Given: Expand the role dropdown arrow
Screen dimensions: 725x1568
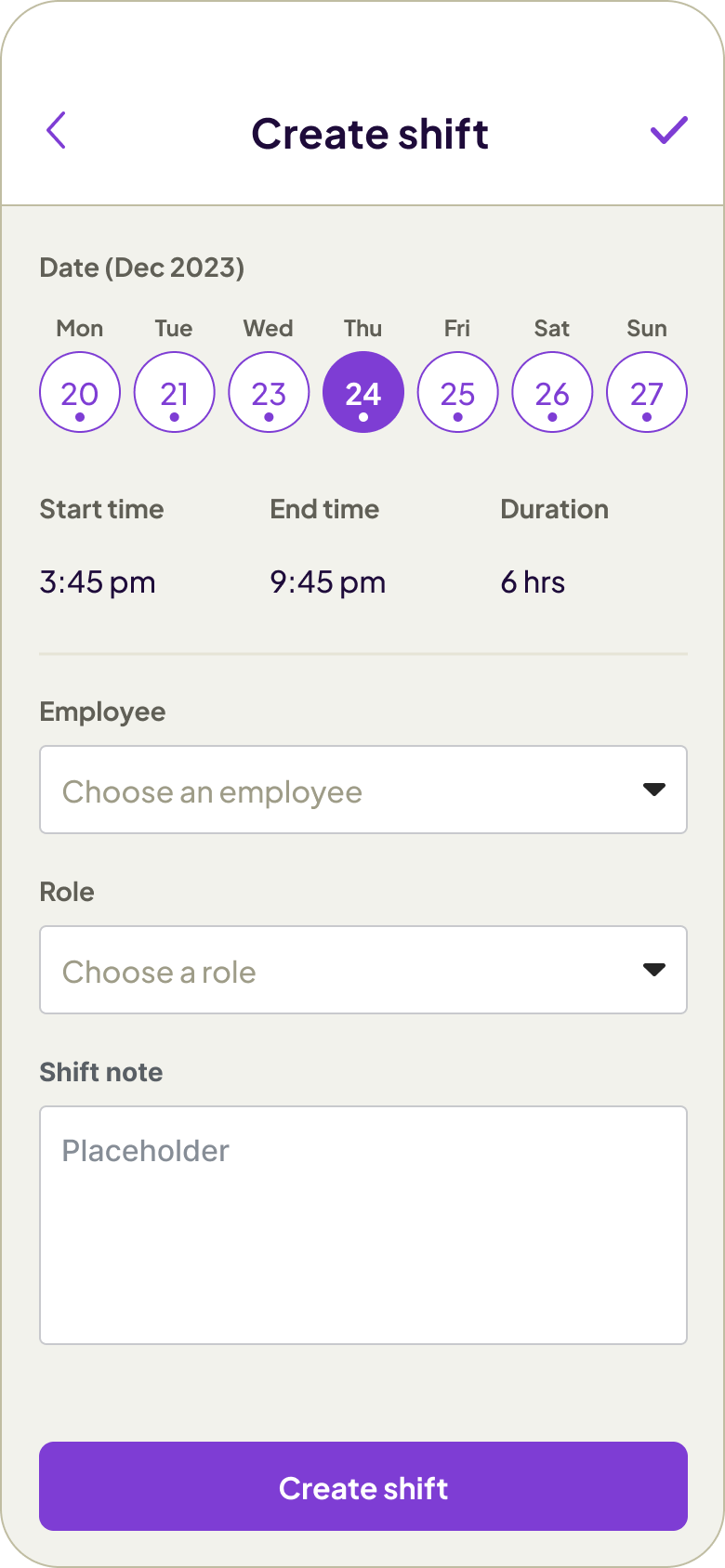Looking at the screenshot, I should coord(654,970).
